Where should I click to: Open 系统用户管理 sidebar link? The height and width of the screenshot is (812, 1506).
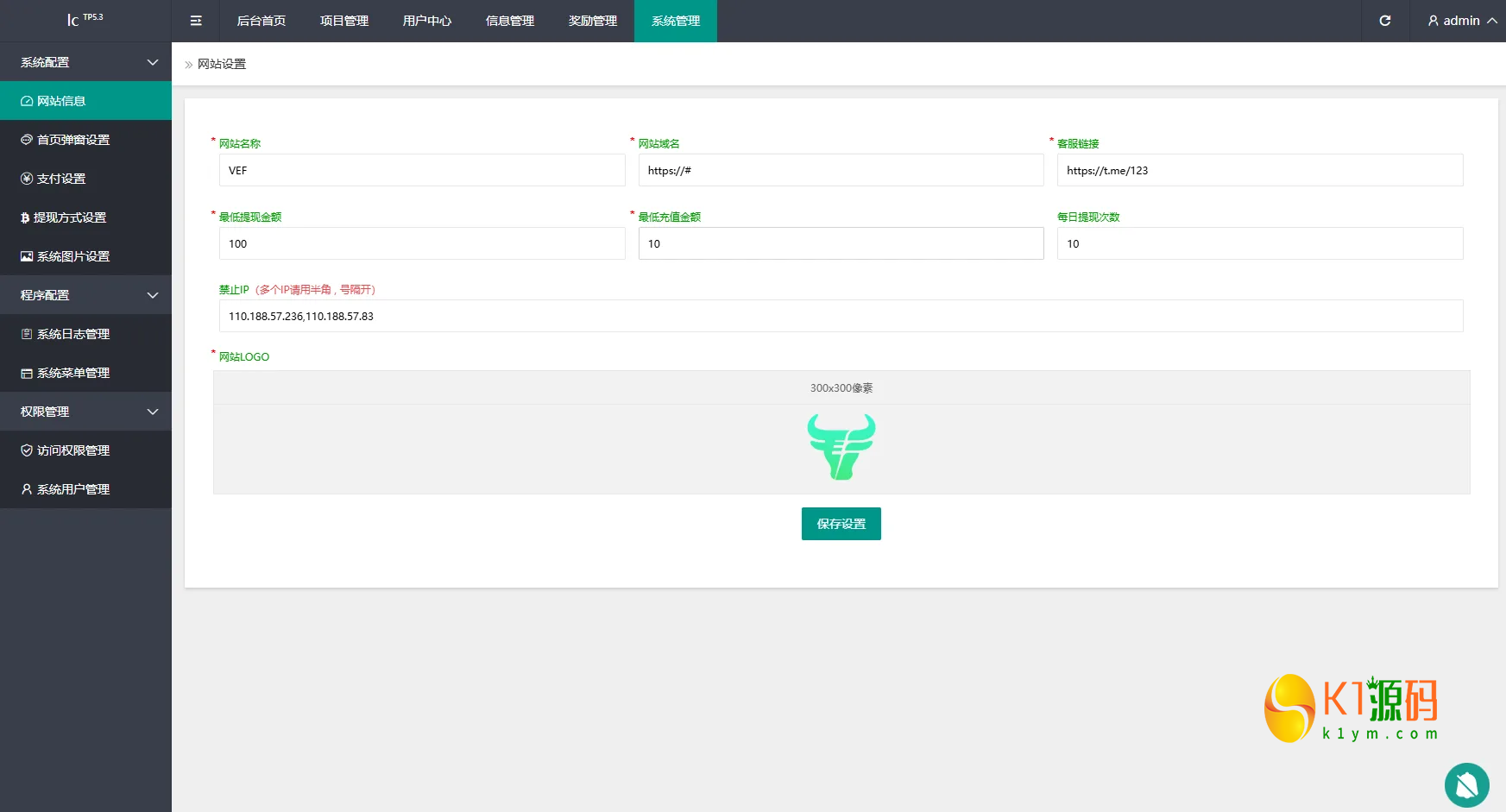point(85,489)
